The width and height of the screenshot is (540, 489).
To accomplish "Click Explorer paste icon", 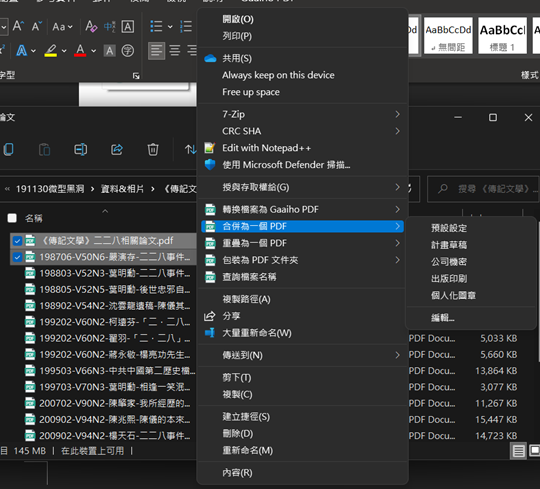I will coord(44,149).
